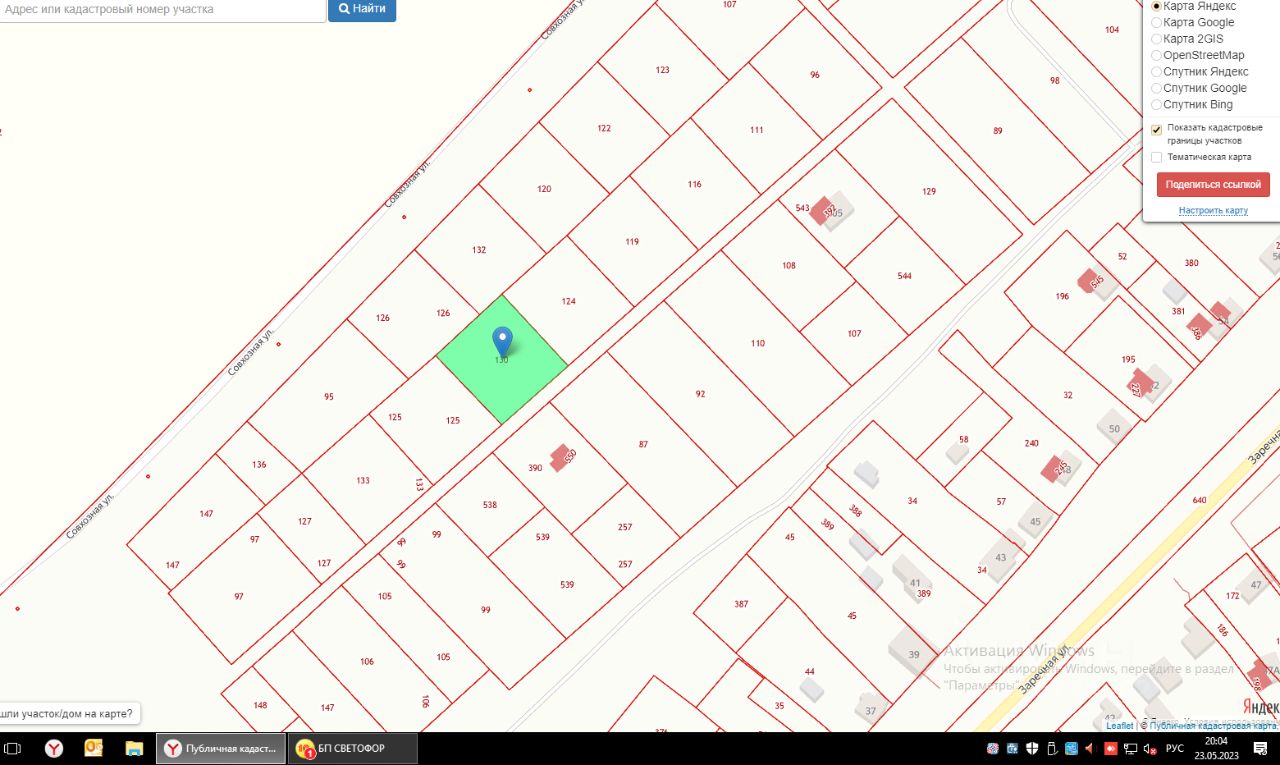Select parcel number 110
The width and height of the screenshot is (1280, 765).
pyautogui.click(x=758, y=343)
